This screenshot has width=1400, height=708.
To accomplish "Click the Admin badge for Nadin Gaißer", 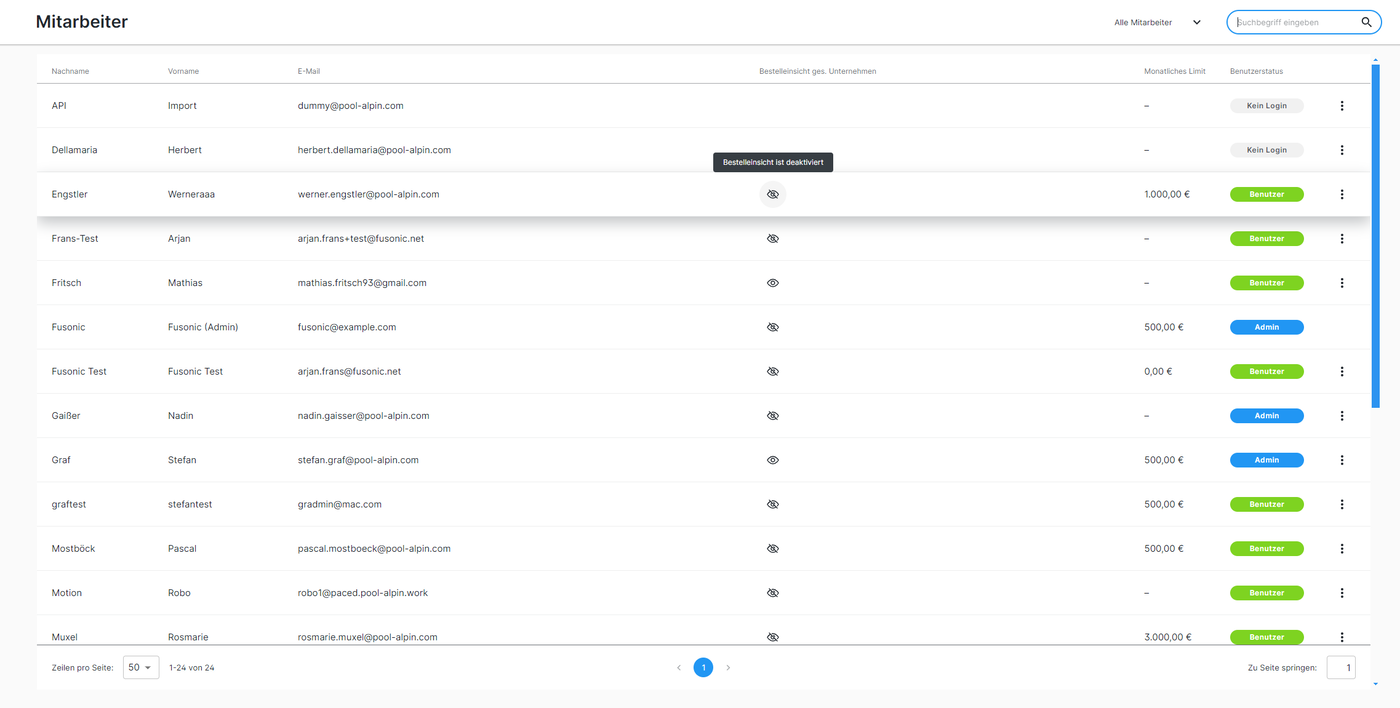I will (x=1266, y=416).
